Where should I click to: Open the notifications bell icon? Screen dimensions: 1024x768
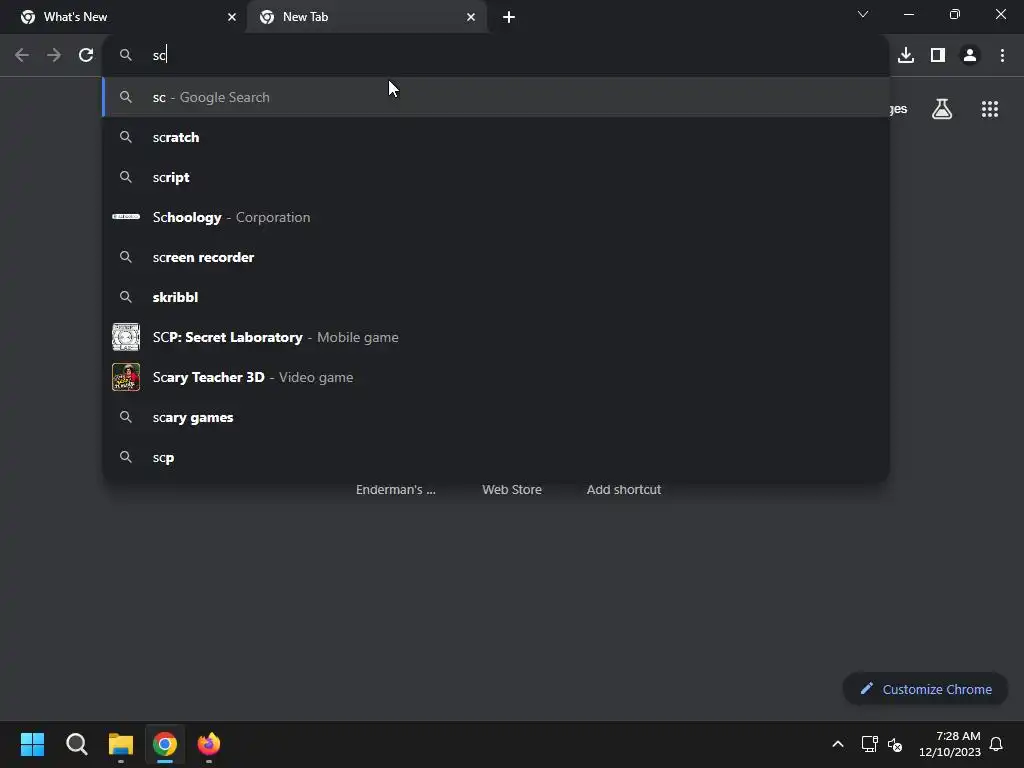(x=996, y=744)
